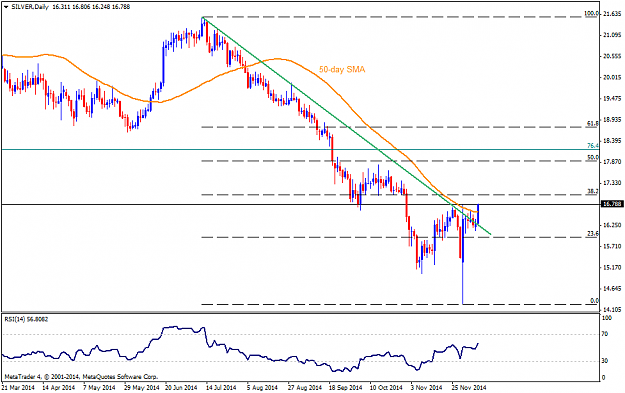Click the 38.2 Fibonacci level label
Screen dimensions: 625x393
click(593, 191)
